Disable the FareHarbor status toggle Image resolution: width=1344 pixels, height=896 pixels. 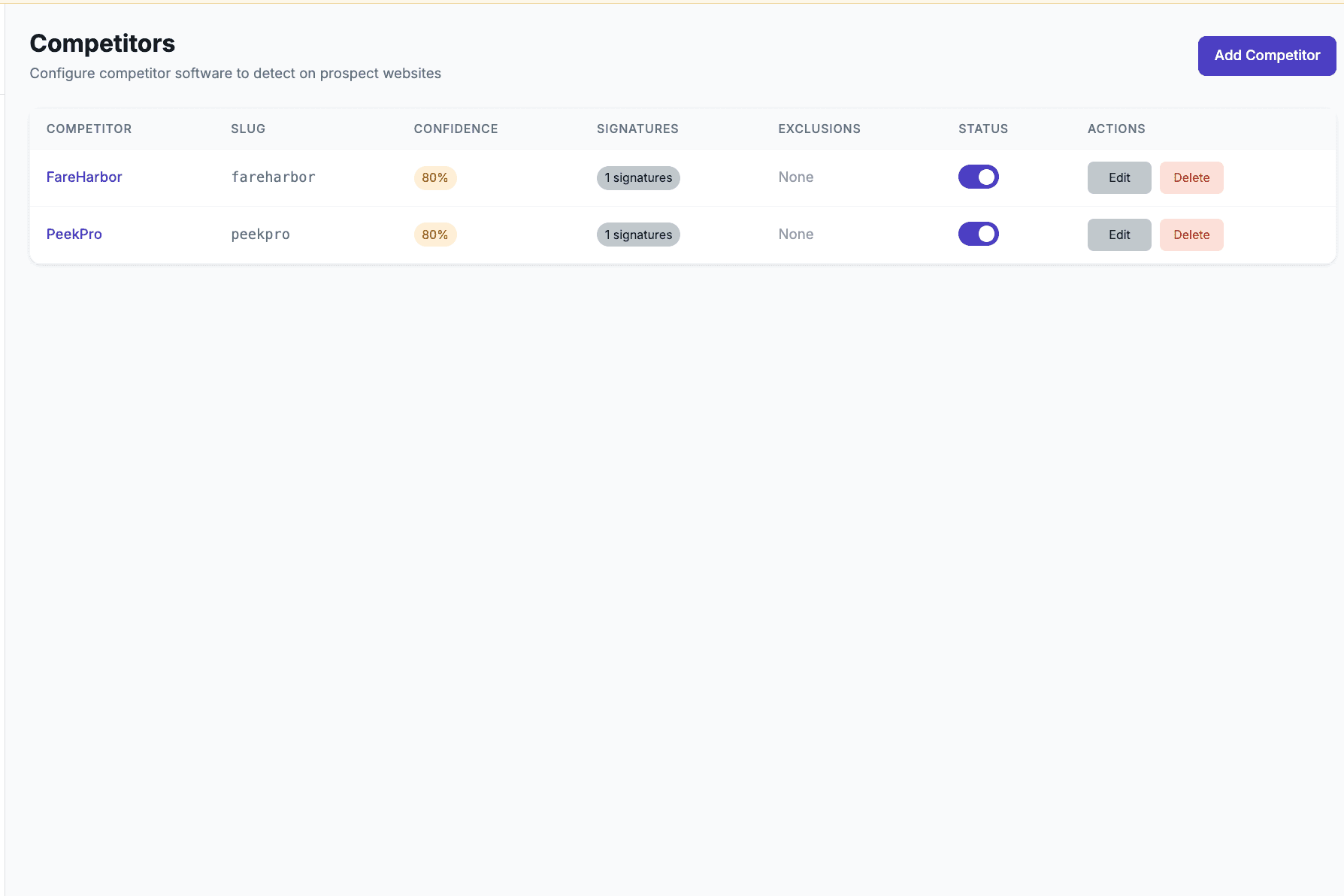(x=977, y=177)
